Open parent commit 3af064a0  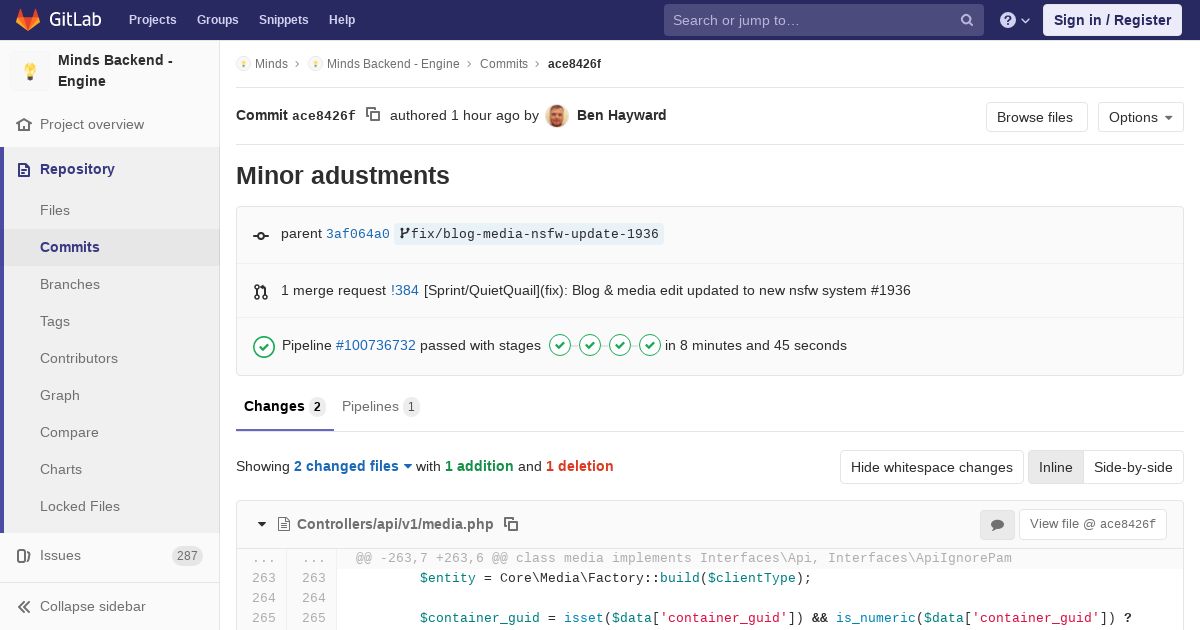click(358, 234)
